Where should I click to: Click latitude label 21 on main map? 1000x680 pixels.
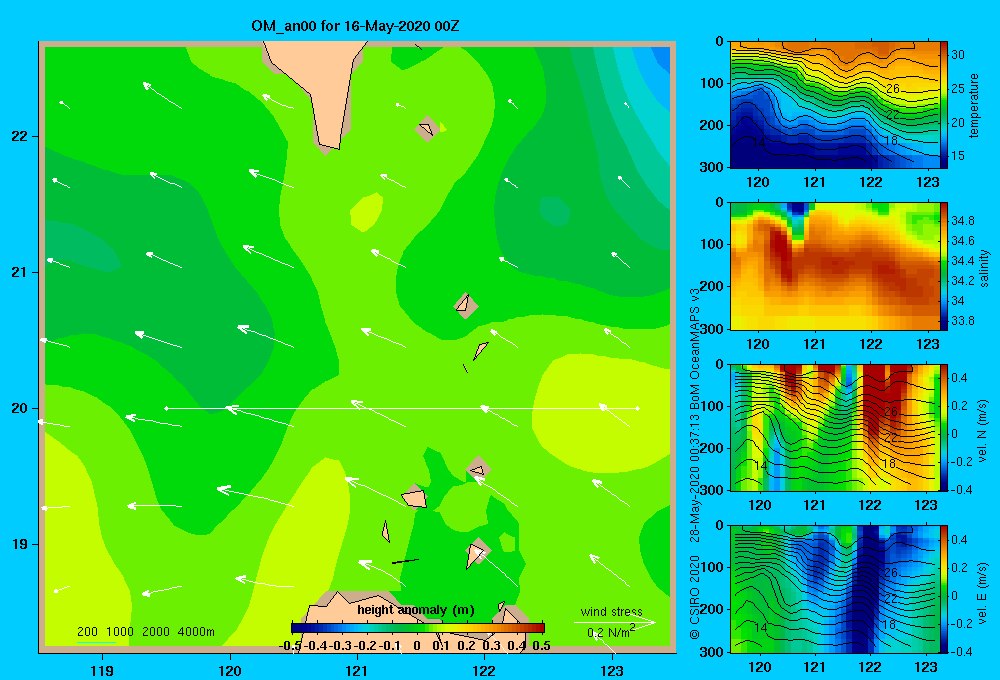coord(20,272)
